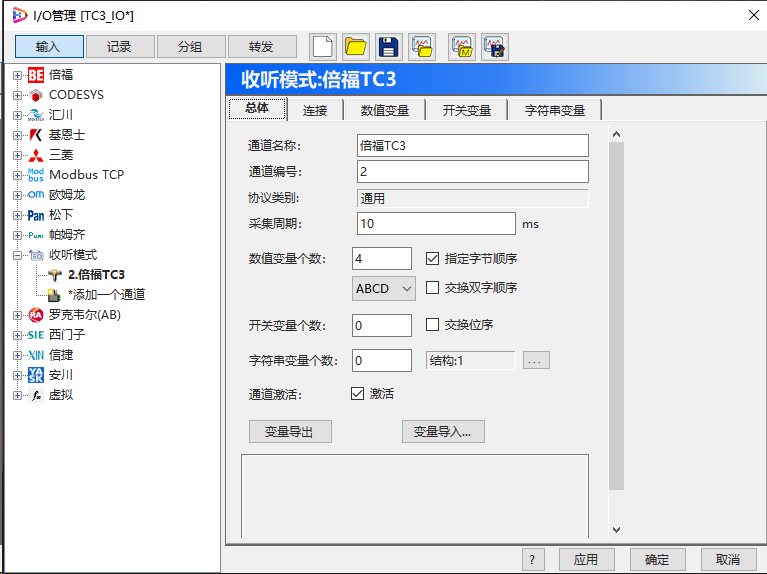
Task: Click the chart with M folder icon
Action: pos(462,47)
